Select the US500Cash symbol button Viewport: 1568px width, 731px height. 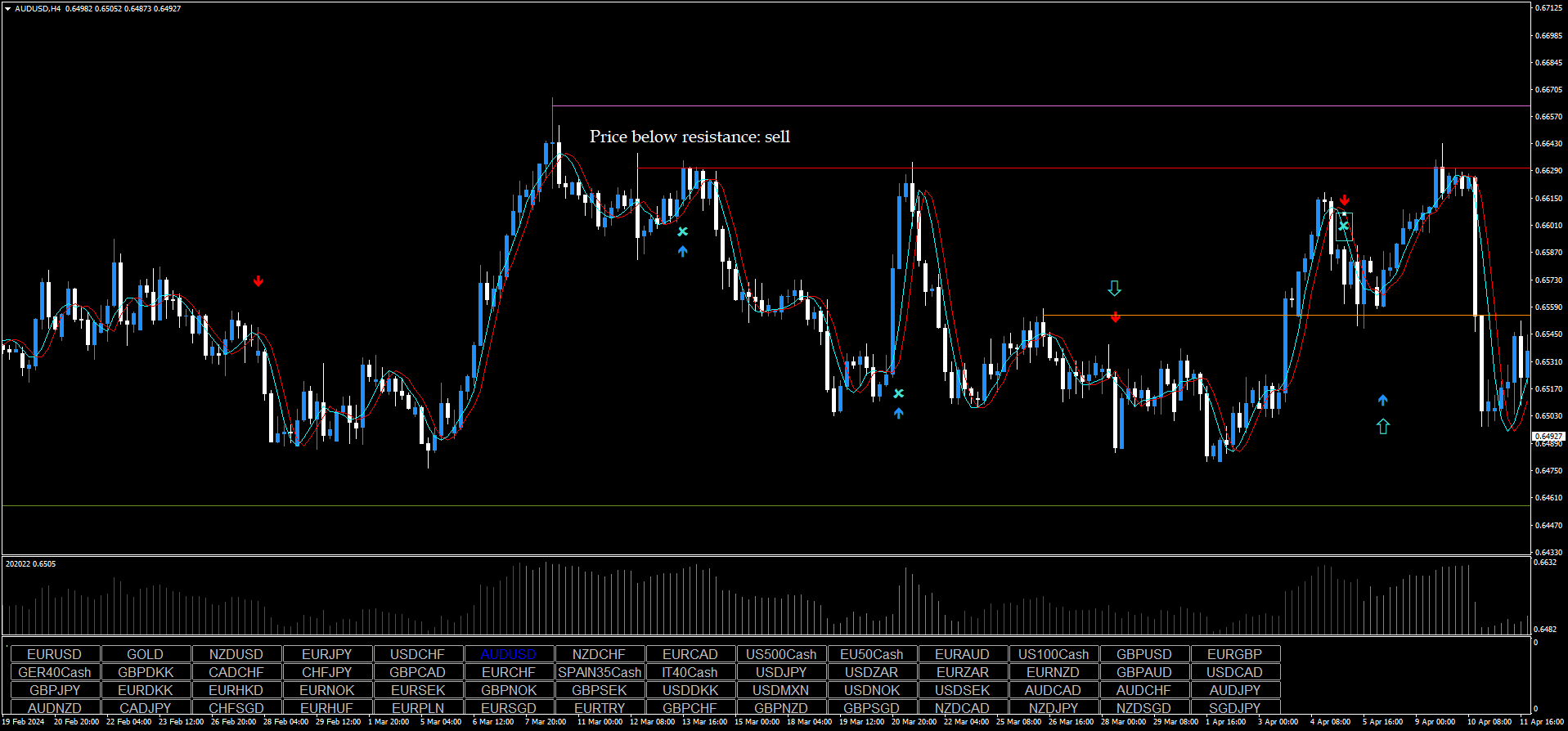(780, 654)
